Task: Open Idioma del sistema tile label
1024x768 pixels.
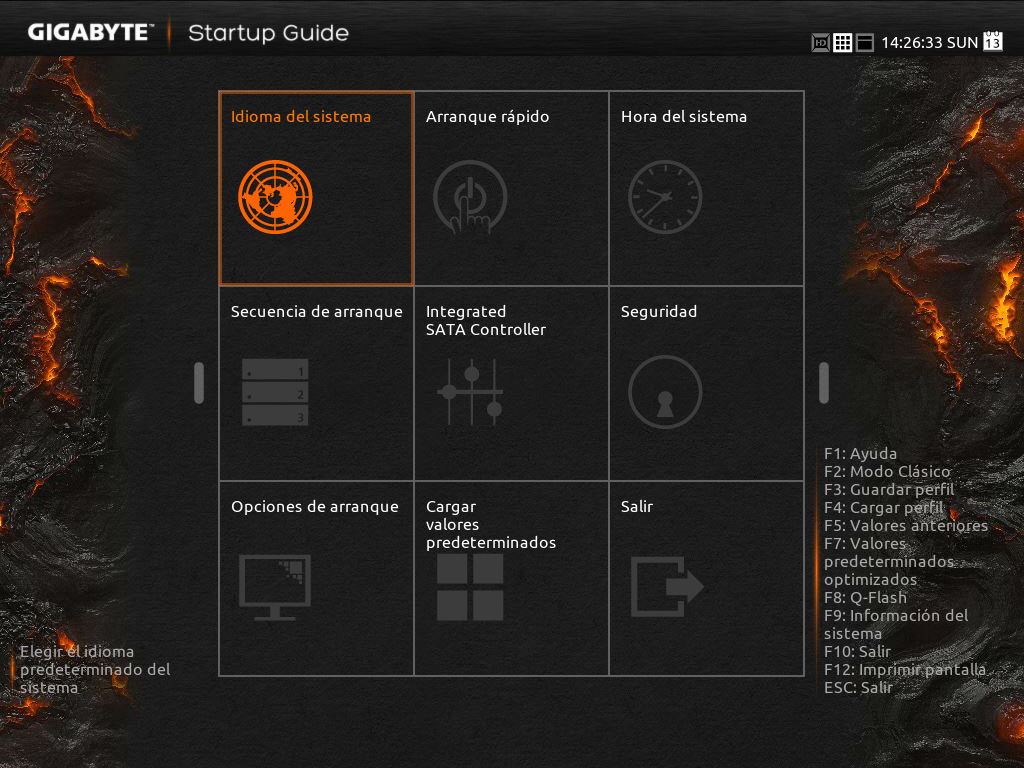Action: [x=300, y=117]
